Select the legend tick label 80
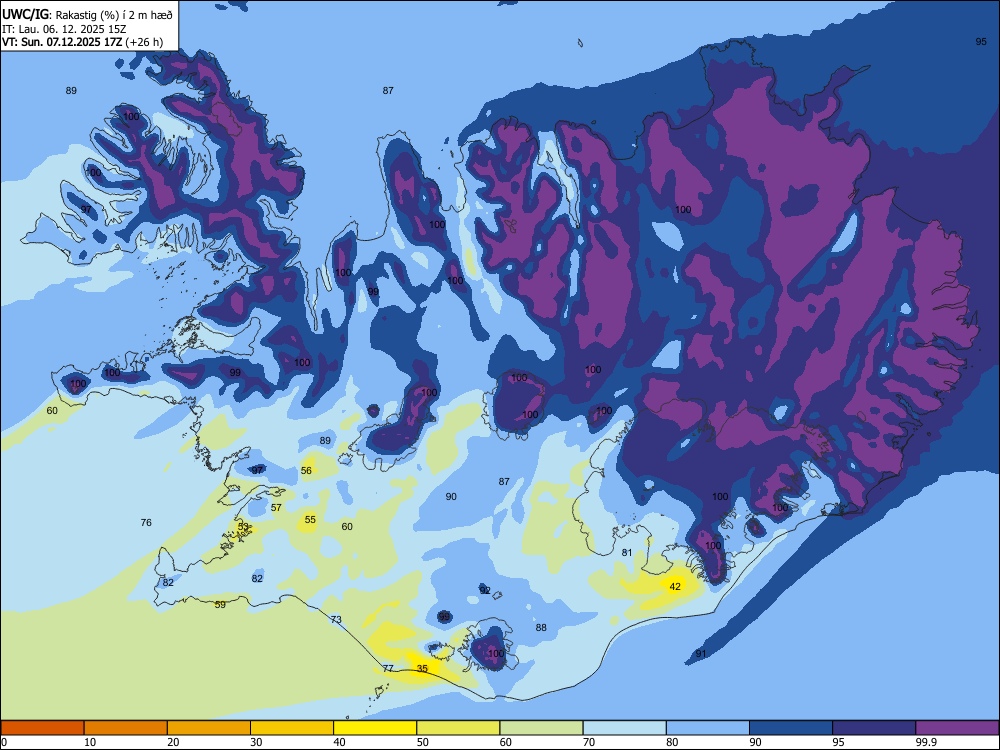The image size is (1000, 750). pyautogui.click(x=672, y=742)
